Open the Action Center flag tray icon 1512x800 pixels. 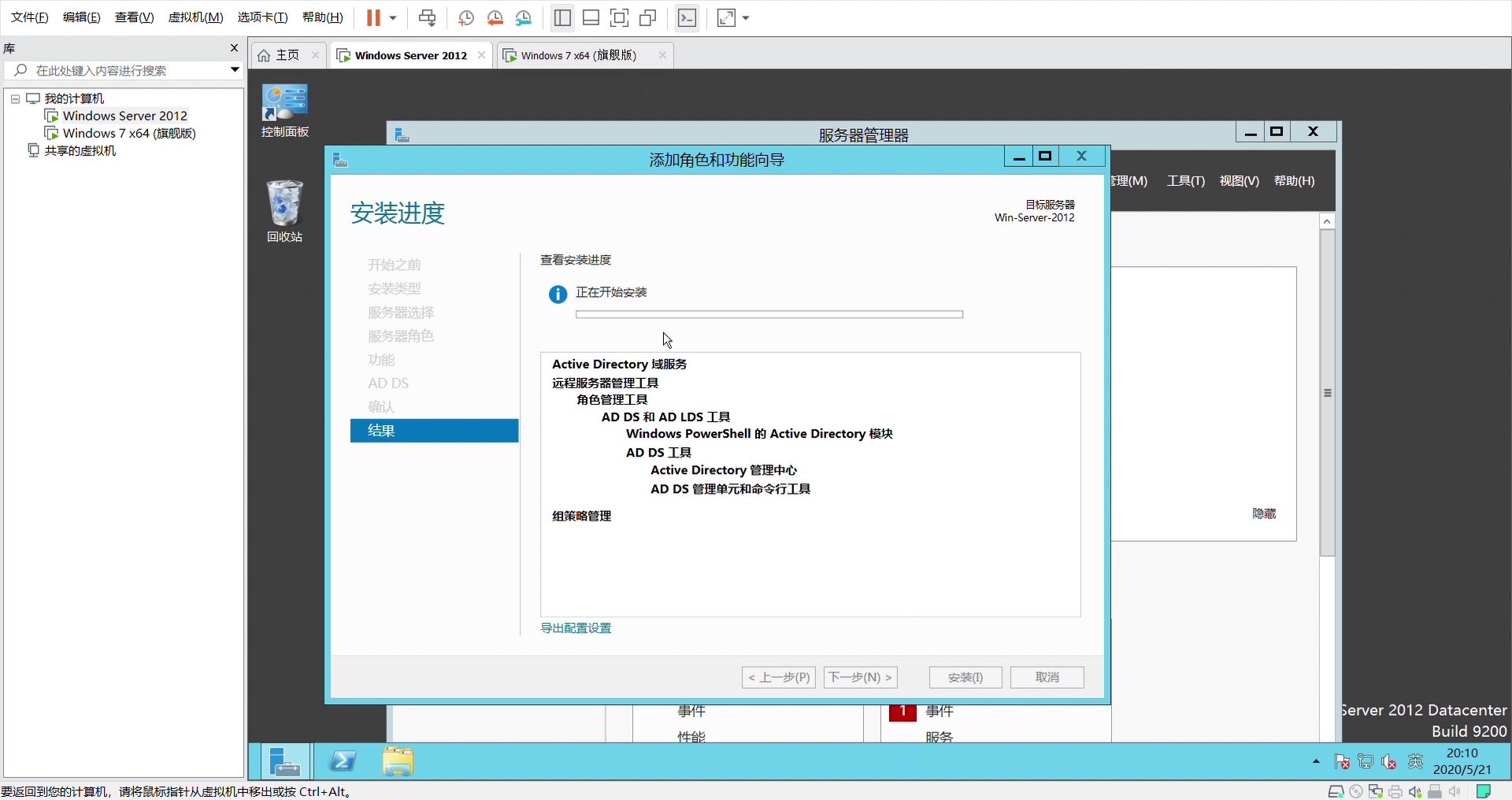click(x=1343, y=761)
